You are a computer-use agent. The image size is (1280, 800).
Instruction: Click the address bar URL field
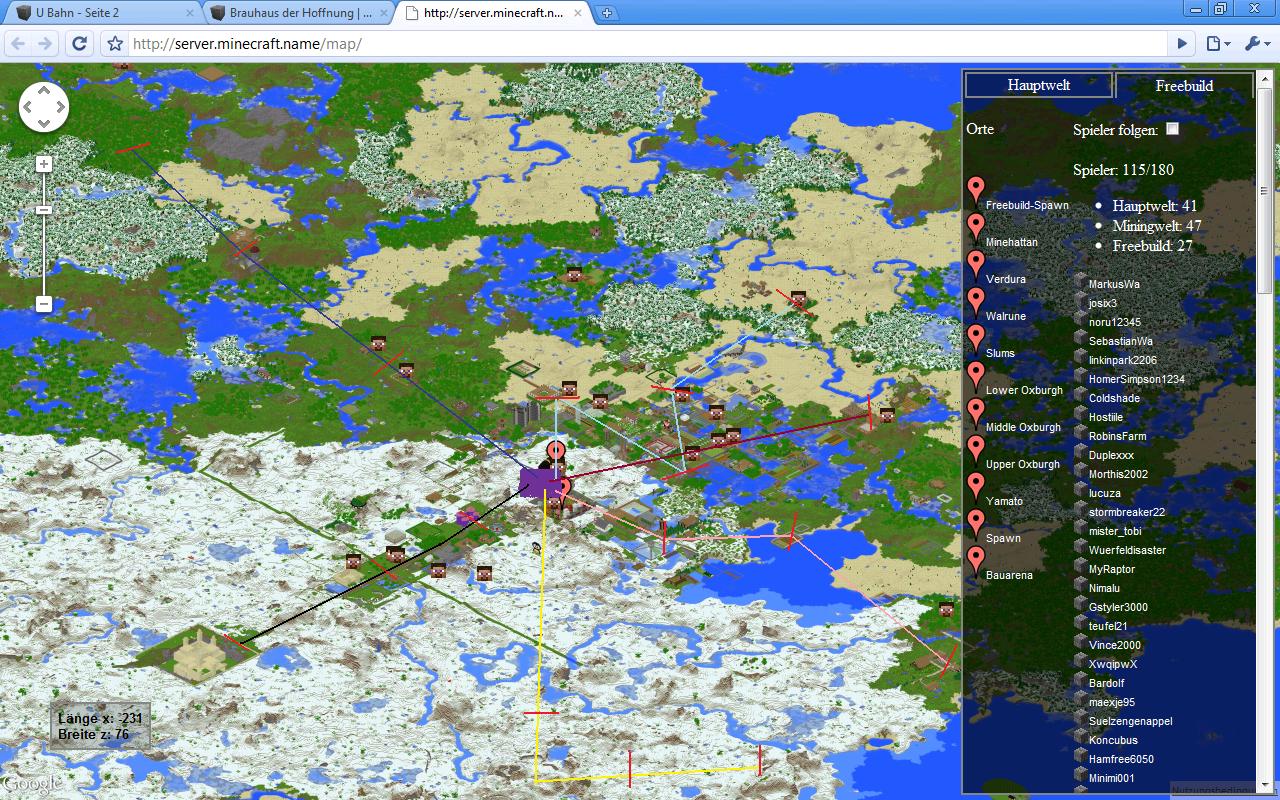pyautogui.click(x=640, y=44)
